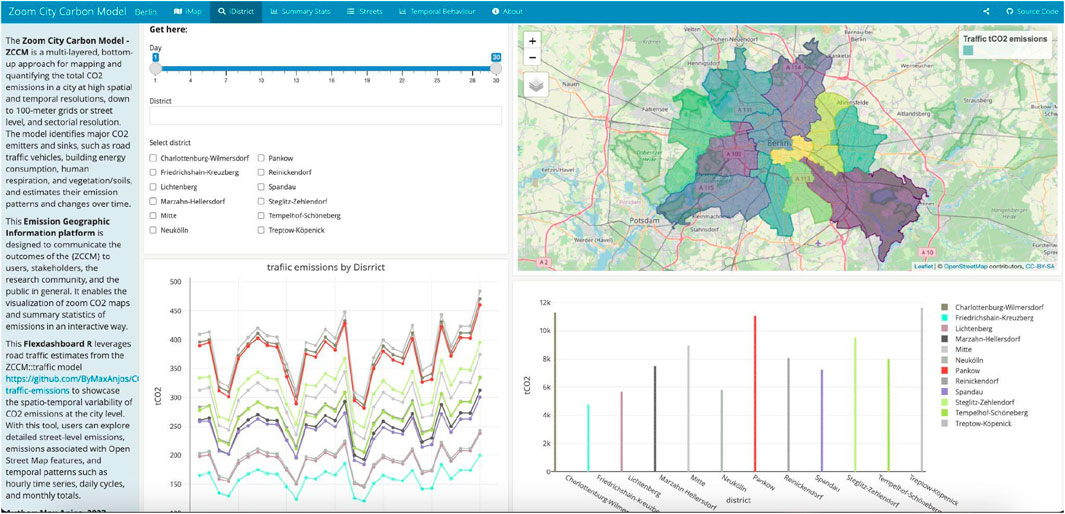Viewport: 1065px width, 514px height.
Task: Click the CC-BY-SA attribution link
Action: (x=1041, y=266)
